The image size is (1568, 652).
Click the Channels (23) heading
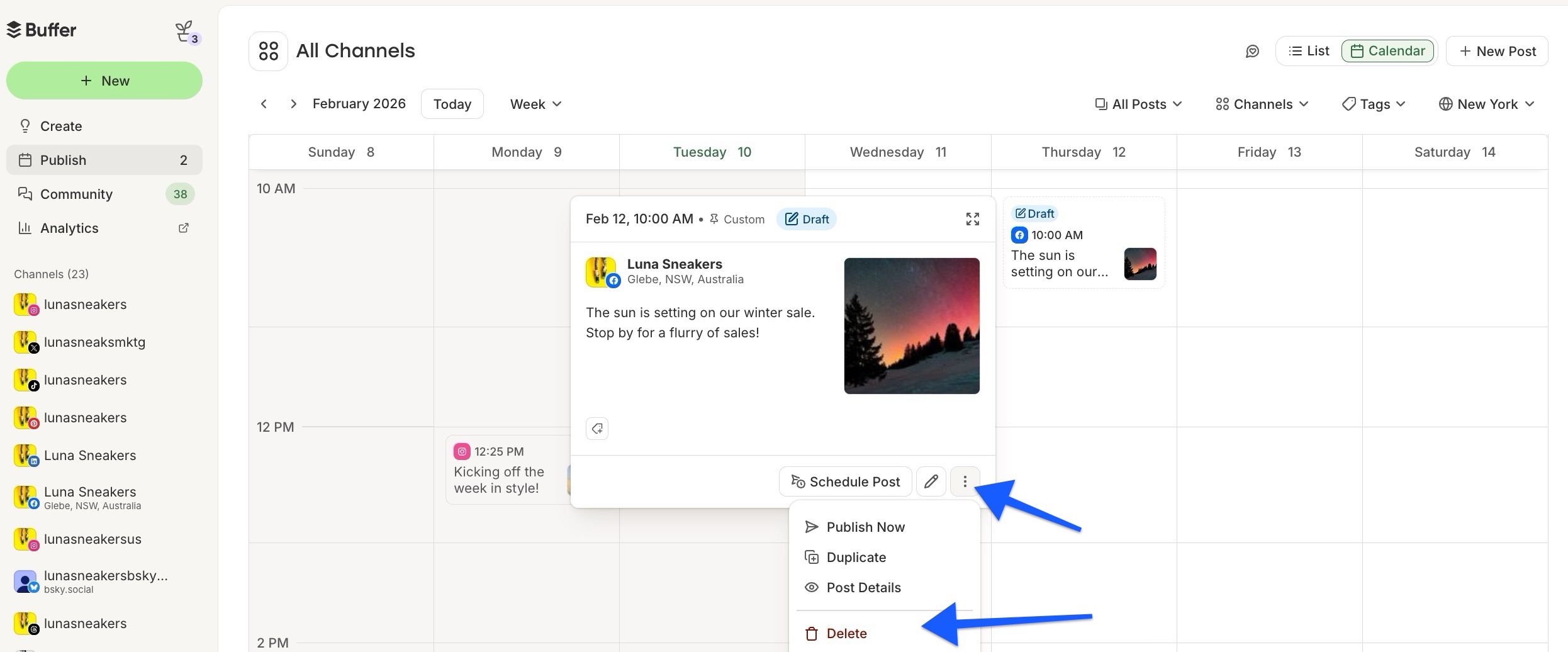click(52, 274)
